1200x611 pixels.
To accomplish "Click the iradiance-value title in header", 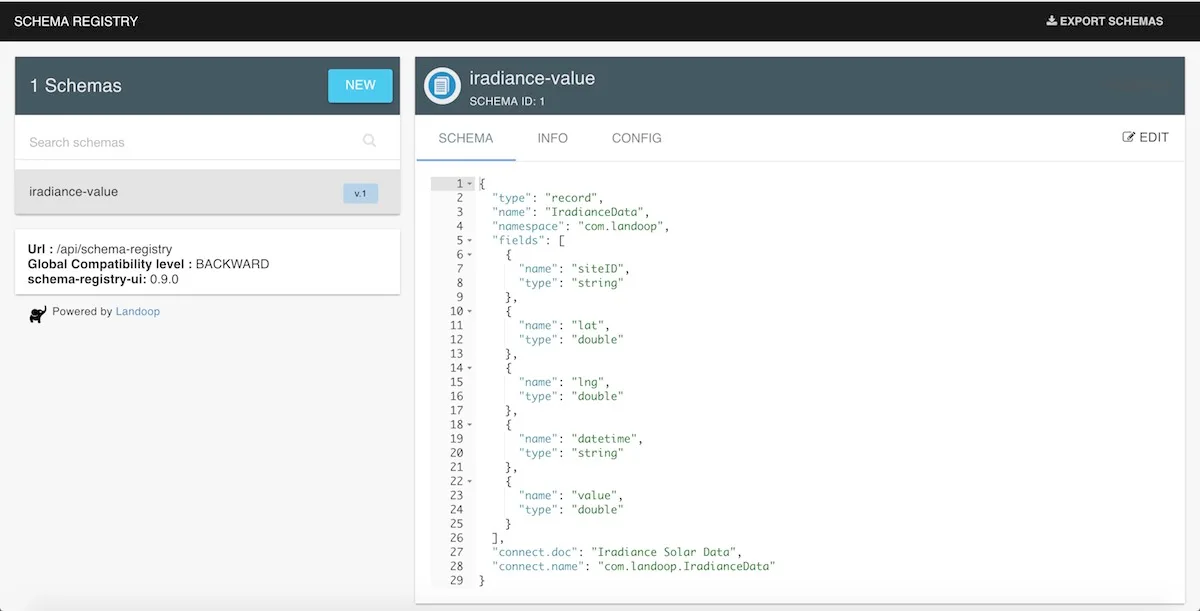I will pos(532,78).
